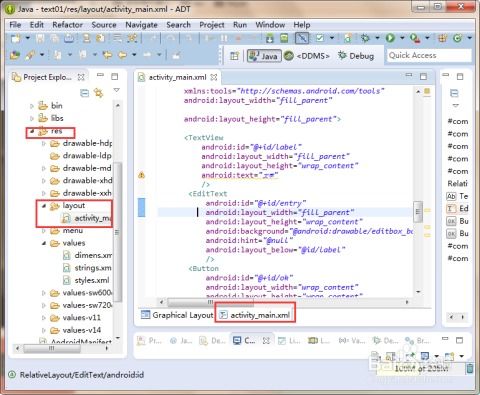Minimize the editor area
Viewport: 480px width, 395px height.
tap(409, 76)
